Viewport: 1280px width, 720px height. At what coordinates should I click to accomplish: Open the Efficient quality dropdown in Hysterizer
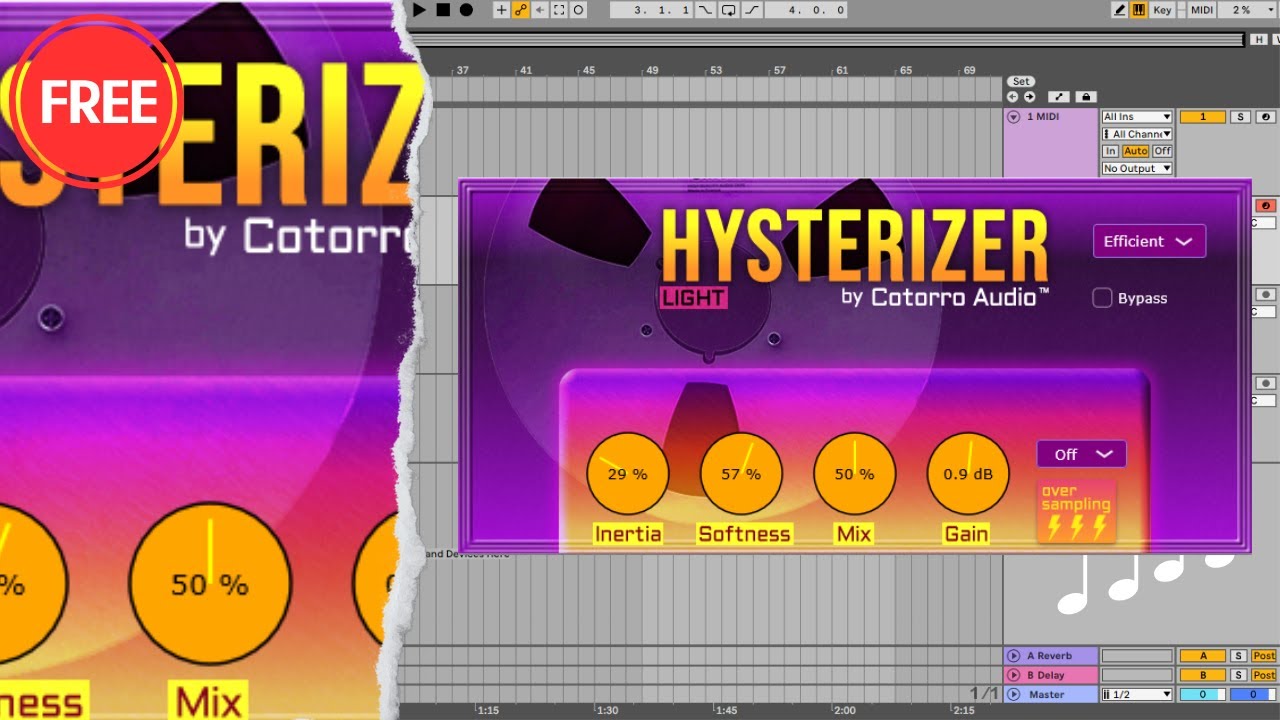point(1149,241)
